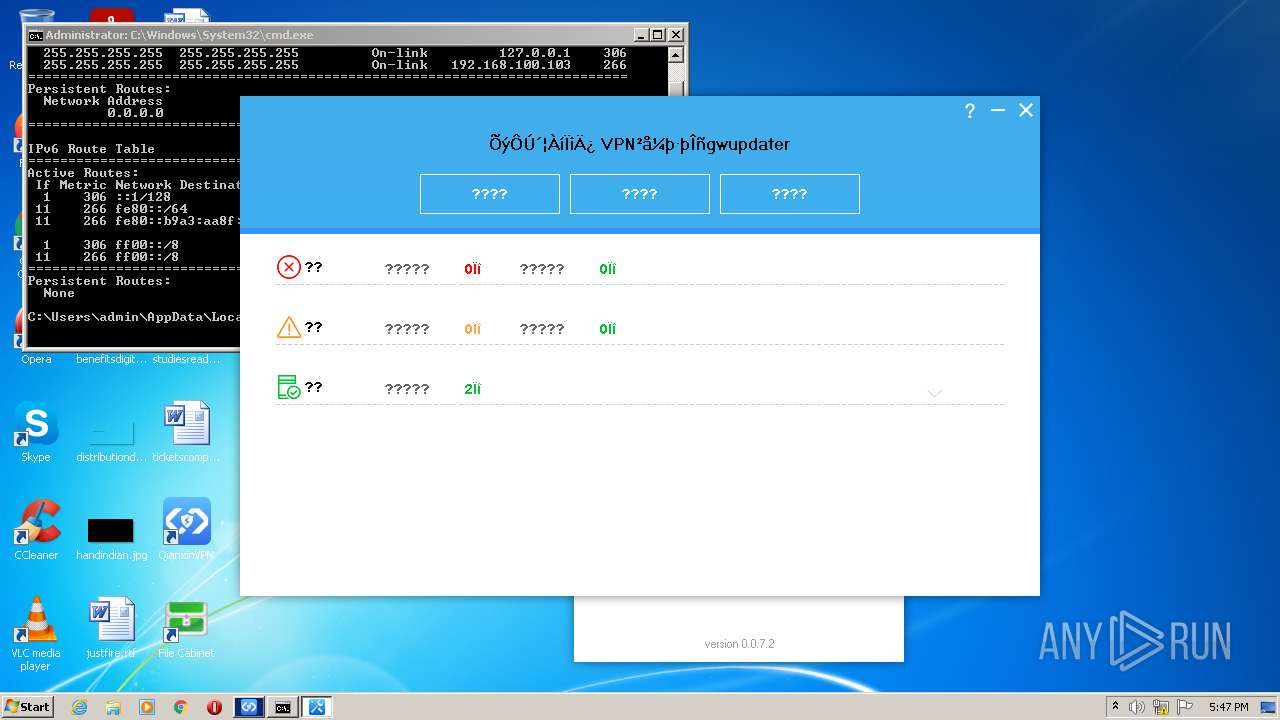Open the Start menu
This screenshot has width=1280, height=720.
click(28, 706)
